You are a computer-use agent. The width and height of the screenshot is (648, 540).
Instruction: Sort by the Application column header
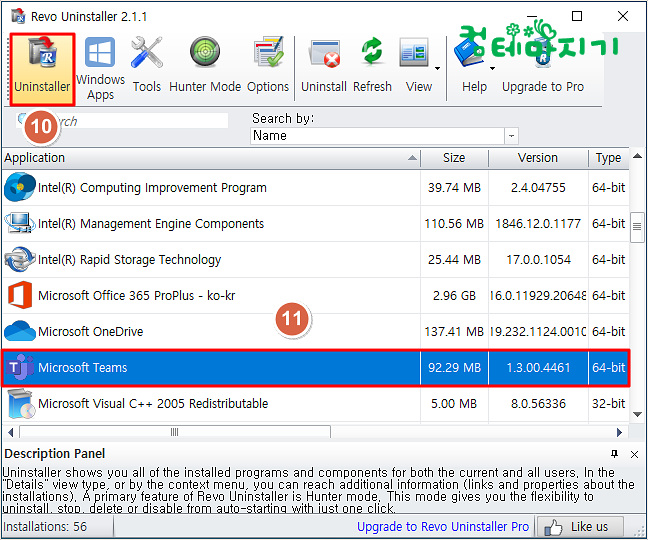coord(211,158)
